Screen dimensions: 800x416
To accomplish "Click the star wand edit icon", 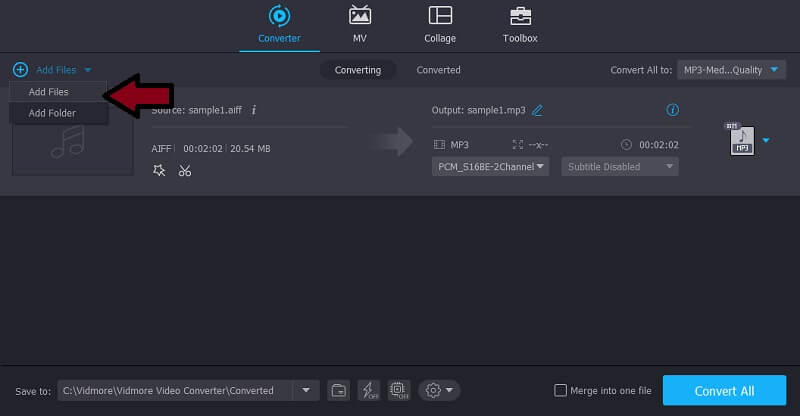I will [x=159, y=170].
